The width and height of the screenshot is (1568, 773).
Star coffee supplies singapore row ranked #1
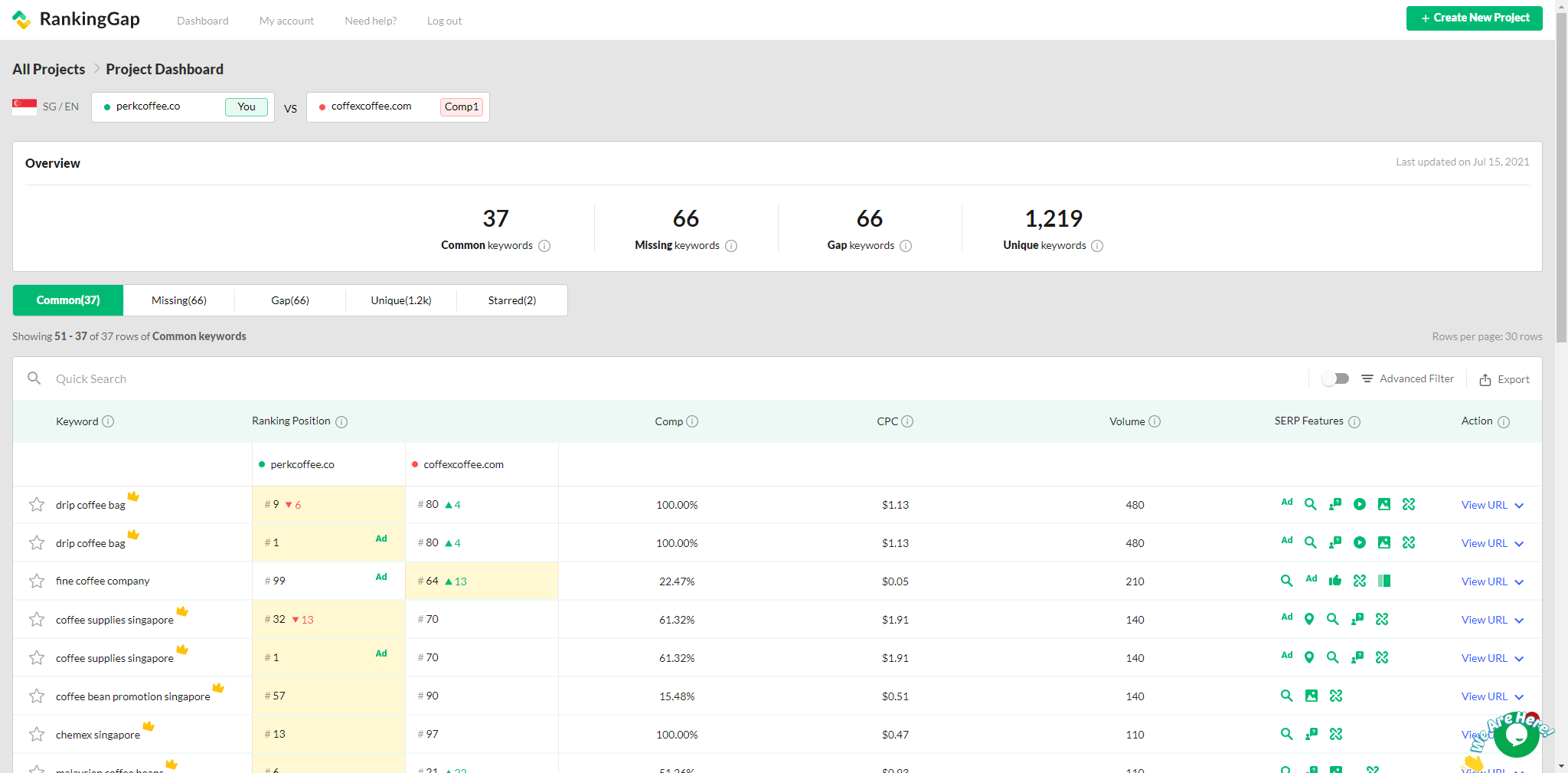pyautogui.click(x=37, y=657)
